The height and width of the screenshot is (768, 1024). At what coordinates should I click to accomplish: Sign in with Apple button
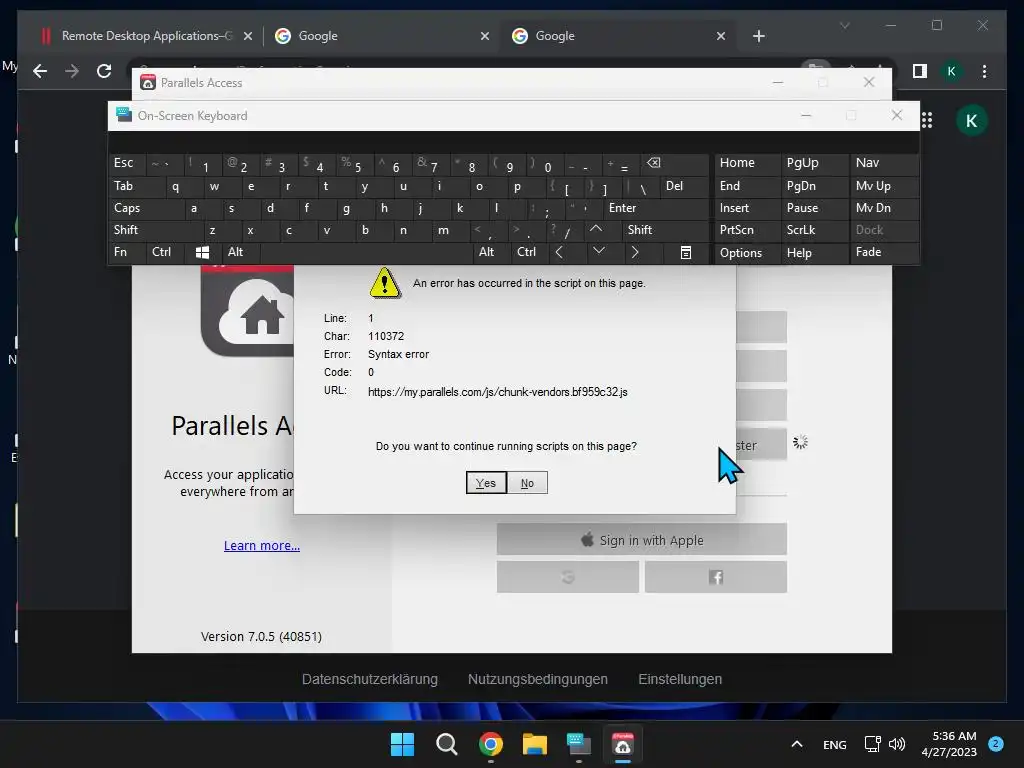pos(641,539)
